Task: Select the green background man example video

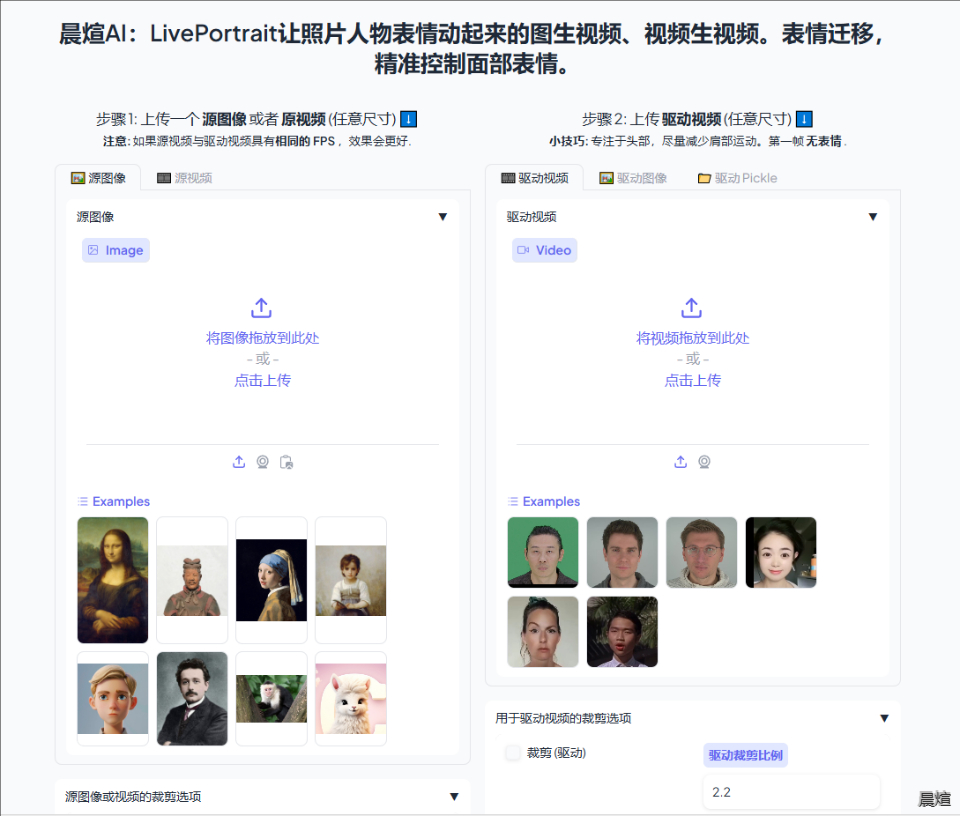Action: [542, 552]
